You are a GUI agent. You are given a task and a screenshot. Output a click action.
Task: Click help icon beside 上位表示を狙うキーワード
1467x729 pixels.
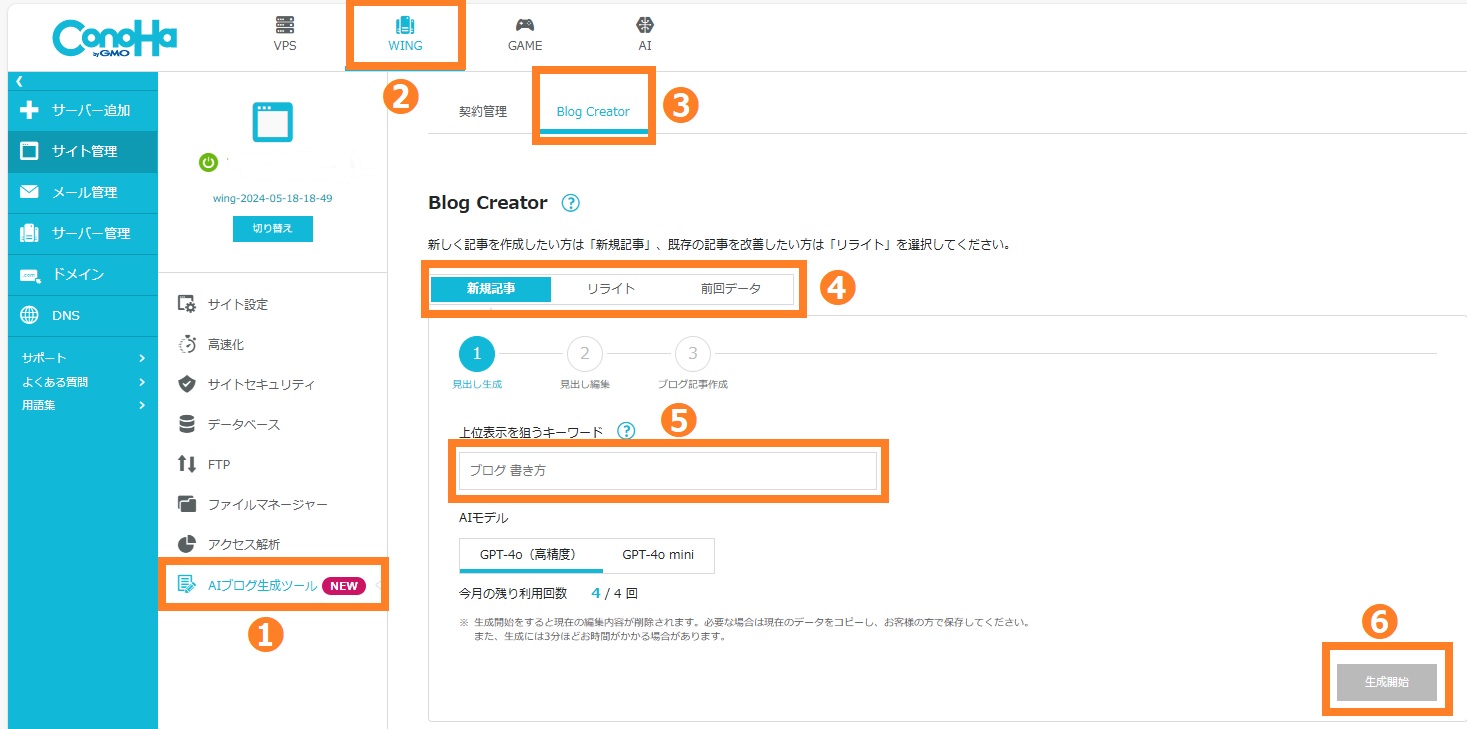click(626, 431)
